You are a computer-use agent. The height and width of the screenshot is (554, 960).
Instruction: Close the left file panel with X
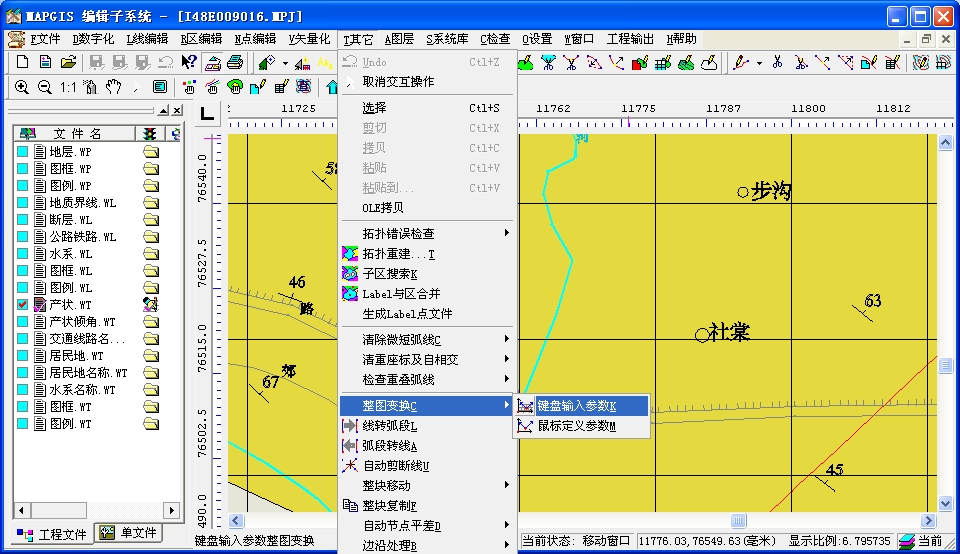(177, 110)
